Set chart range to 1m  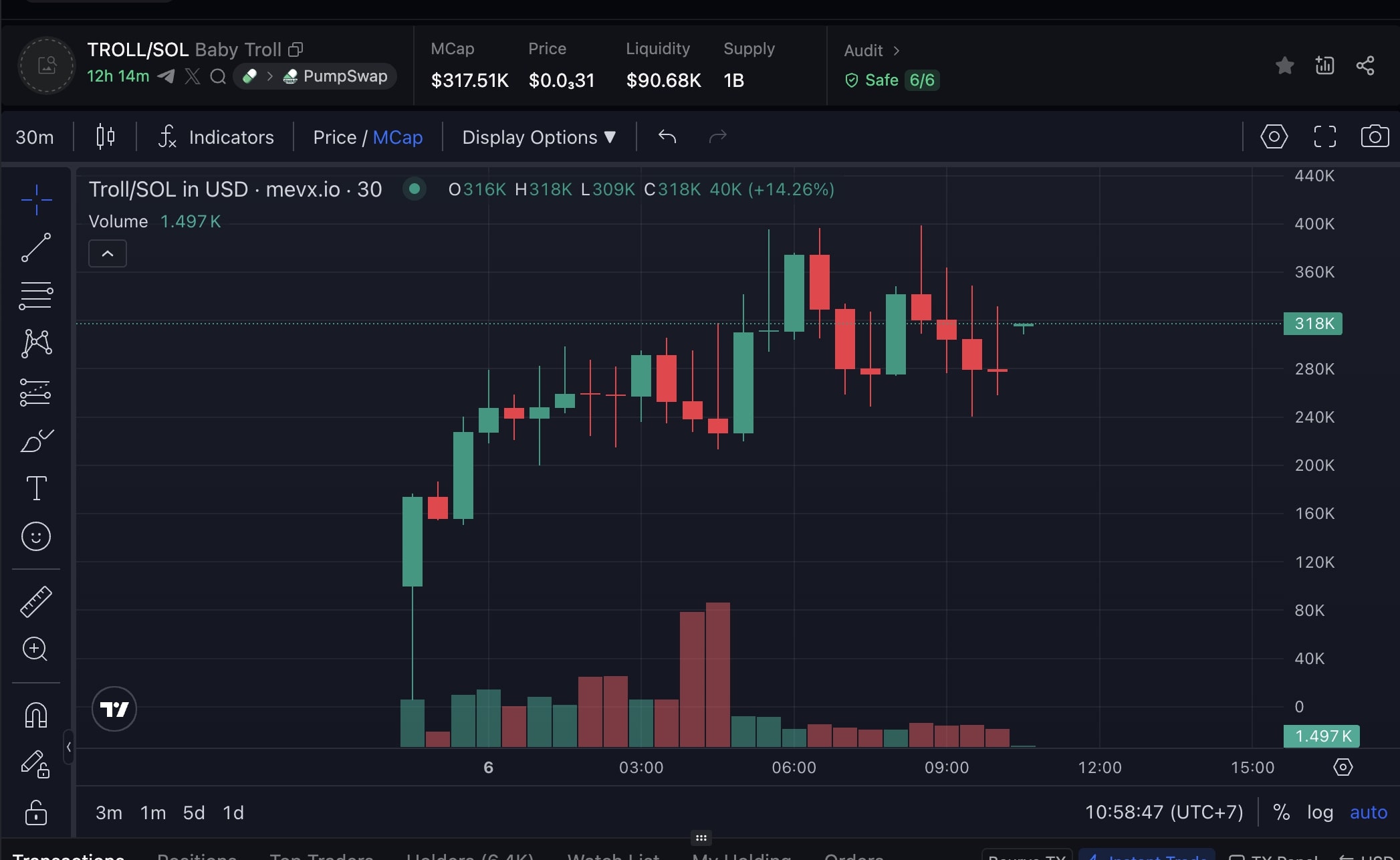(152, 813)
